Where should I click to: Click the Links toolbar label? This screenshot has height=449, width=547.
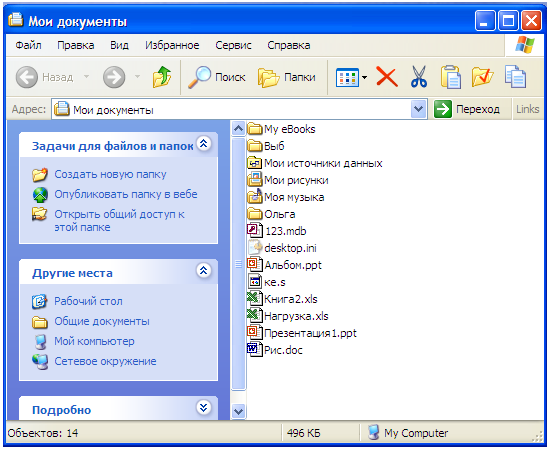527,109
